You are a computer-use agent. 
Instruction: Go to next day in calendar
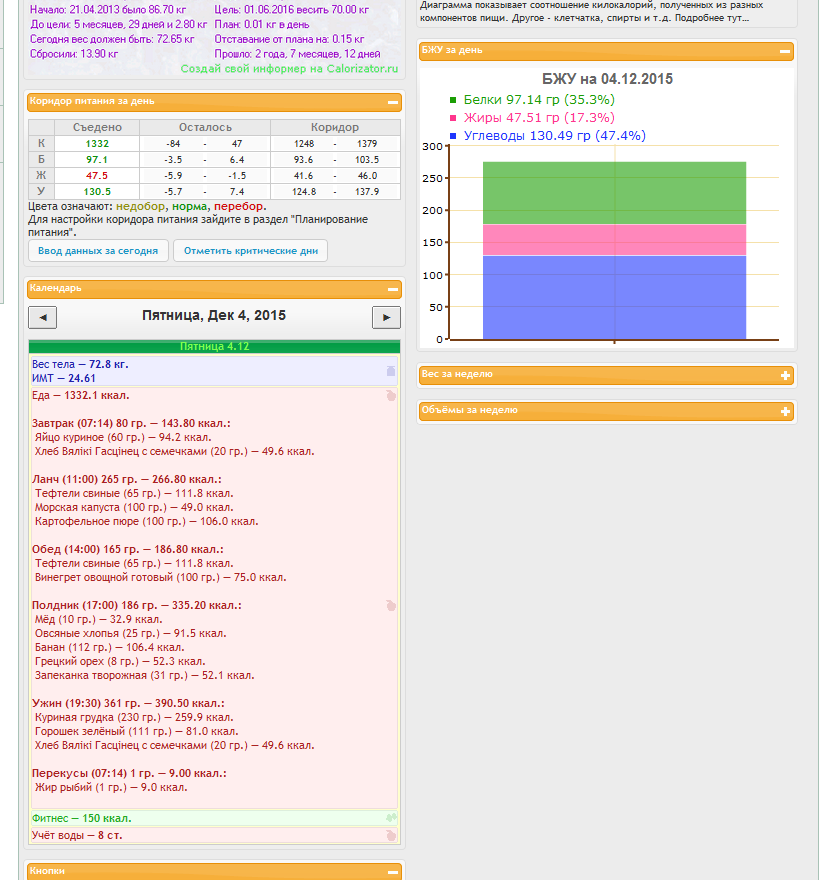click(386, 318)
